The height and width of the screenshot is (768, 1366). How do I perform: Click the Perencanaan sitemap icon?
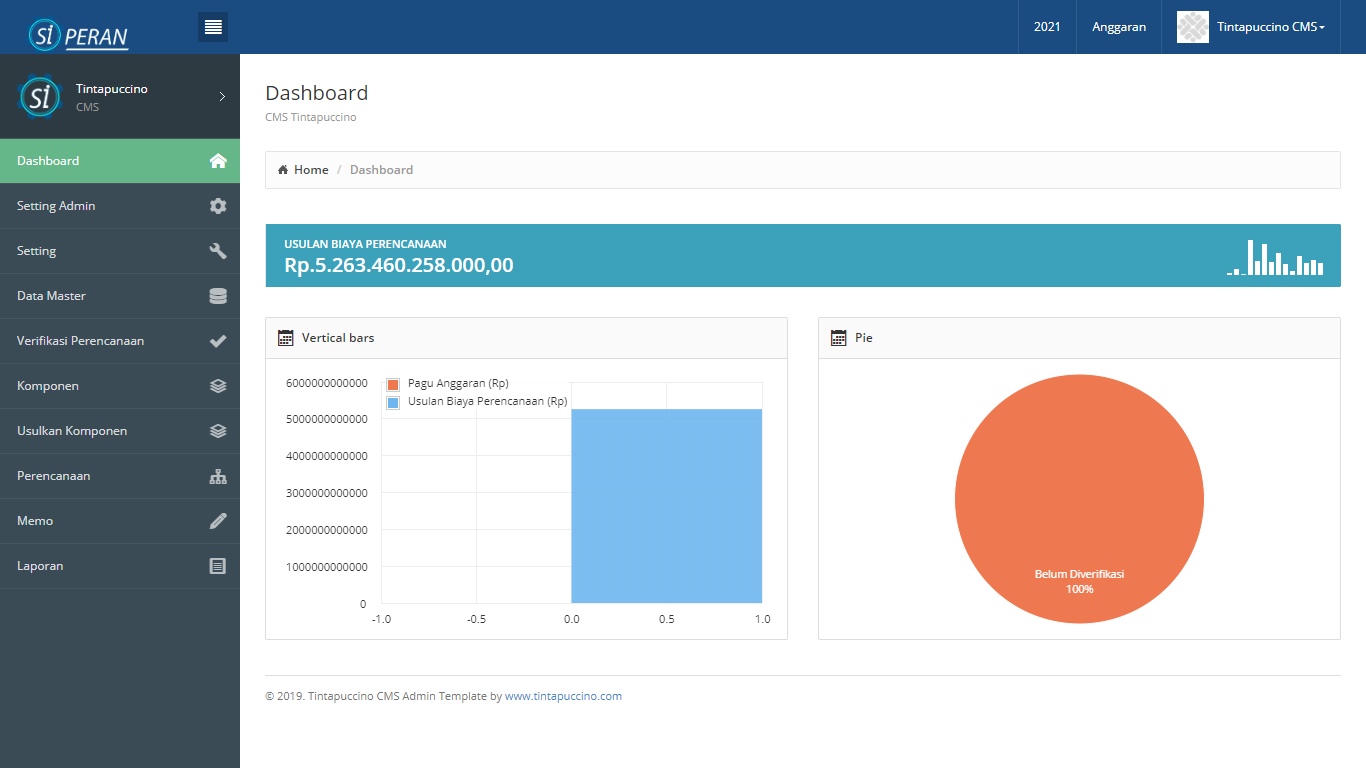[218, 476]
